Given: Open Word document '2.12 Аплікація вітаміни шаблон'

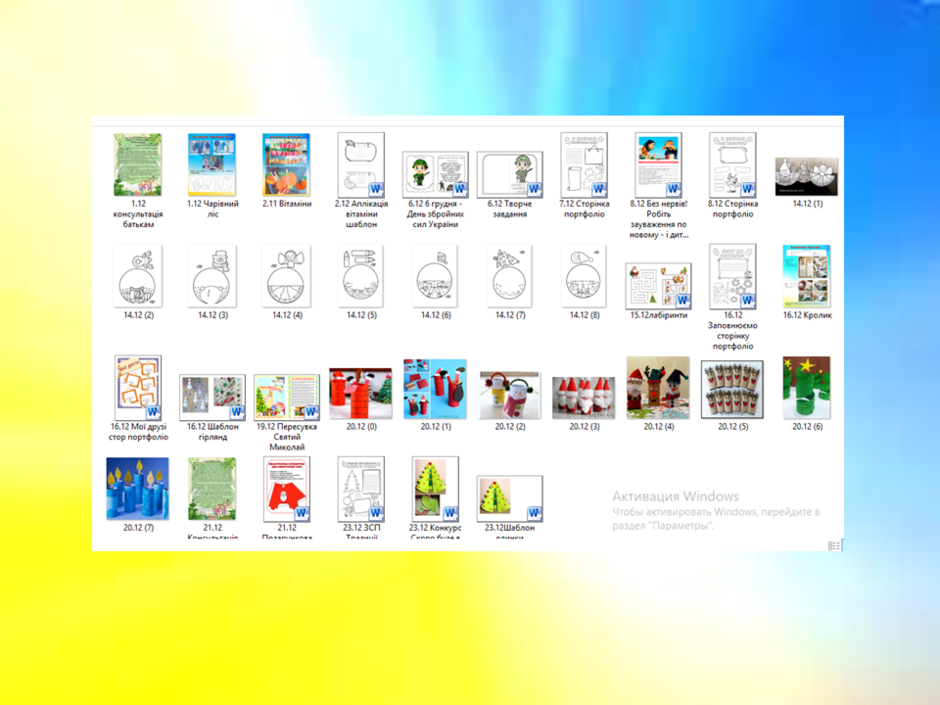Looking at the screenshot, I should point(361,165).
